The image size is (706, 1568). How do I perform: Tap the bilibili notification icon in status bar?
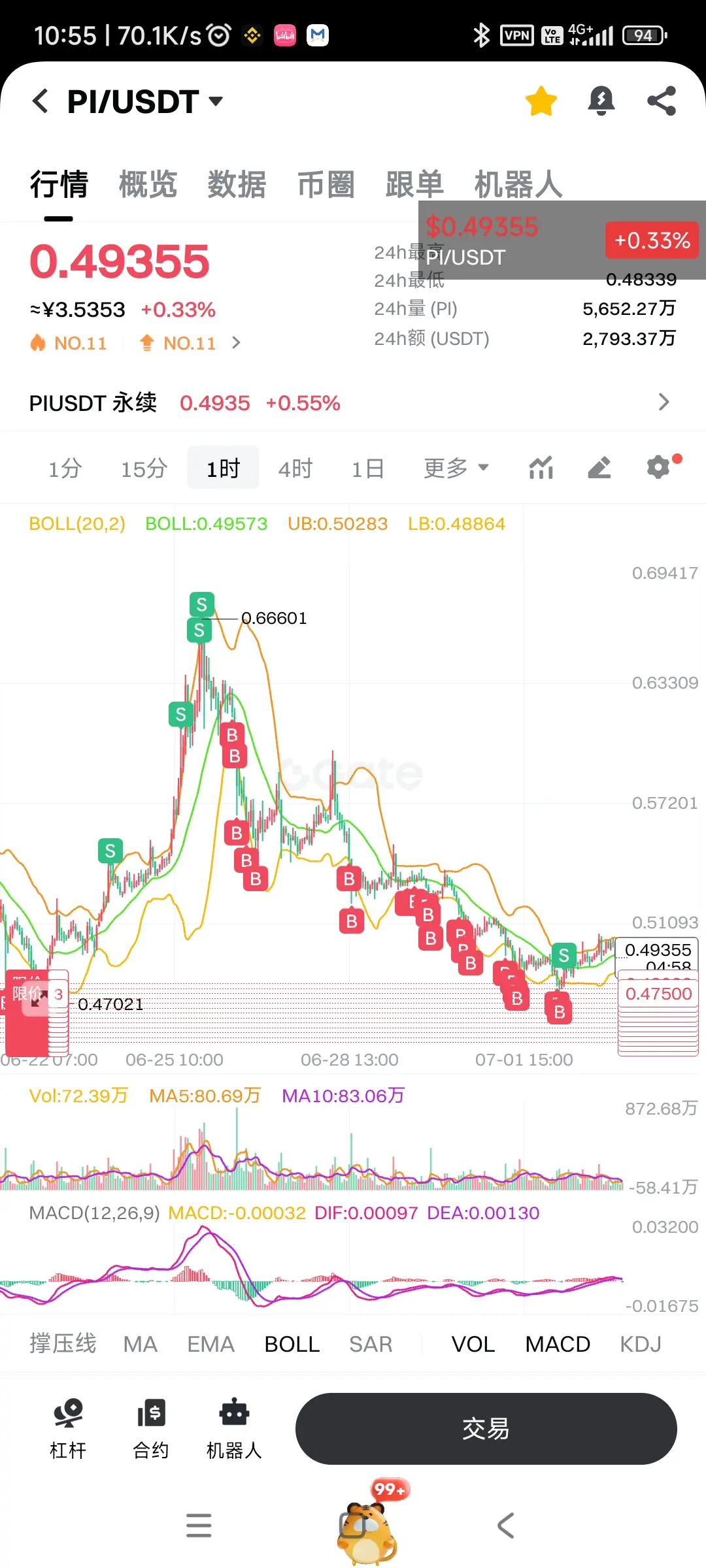click(285, 35)
